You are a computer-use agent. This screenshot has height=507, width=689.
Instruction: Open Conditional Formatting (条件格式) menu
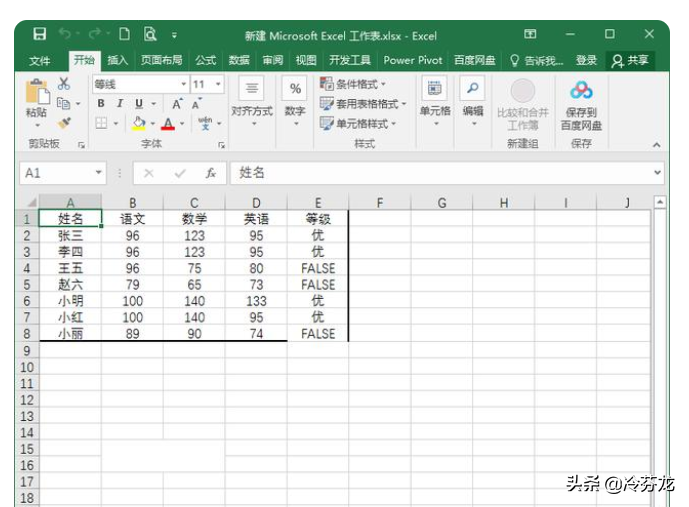(x=353, y=83)
